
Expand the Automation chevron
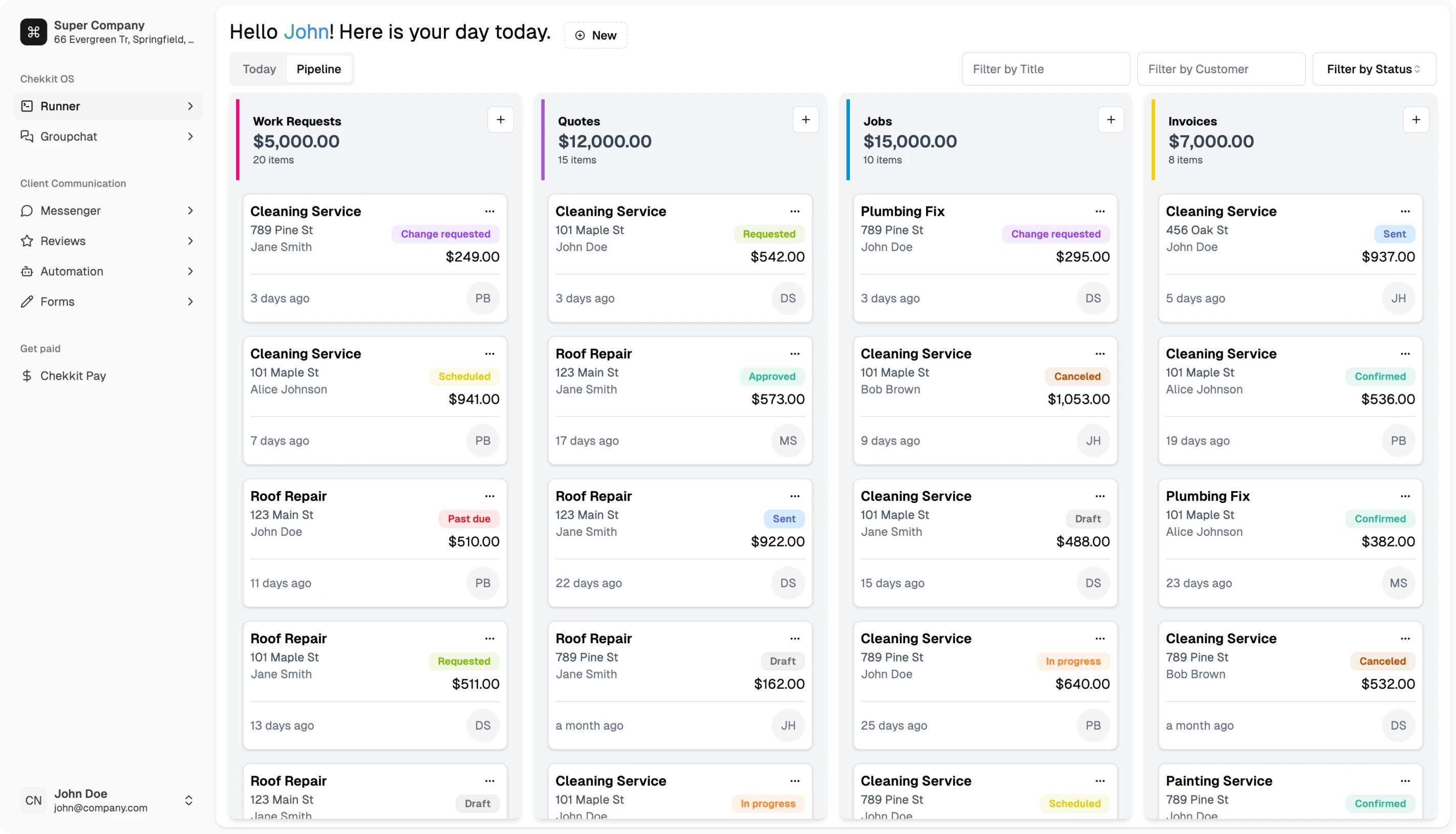[190, 272]
